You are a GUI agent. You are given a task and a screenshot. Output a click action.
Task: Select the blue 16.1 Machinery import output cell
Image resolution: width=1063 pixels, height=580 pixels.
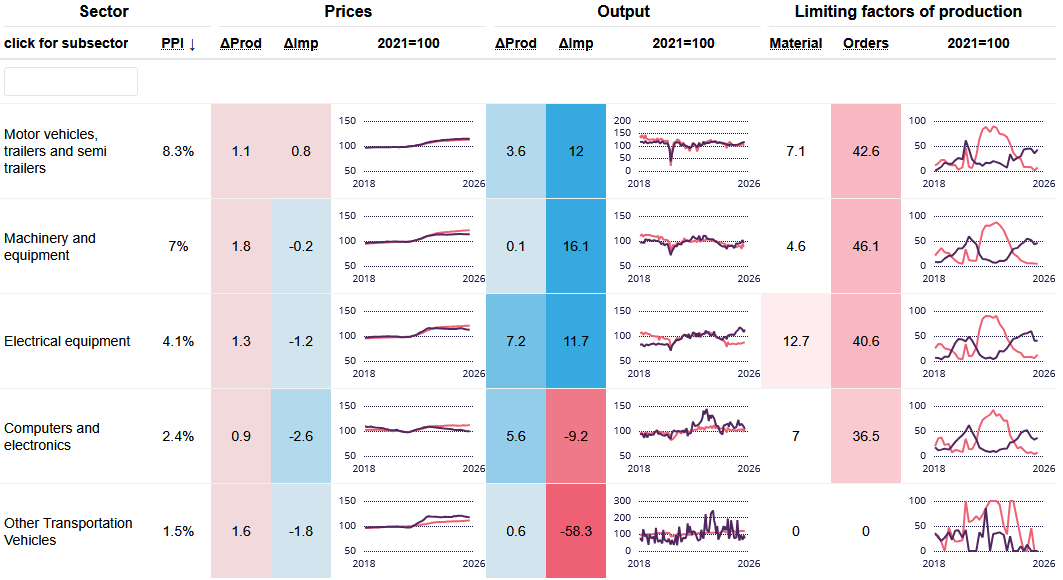coord(576,246)
